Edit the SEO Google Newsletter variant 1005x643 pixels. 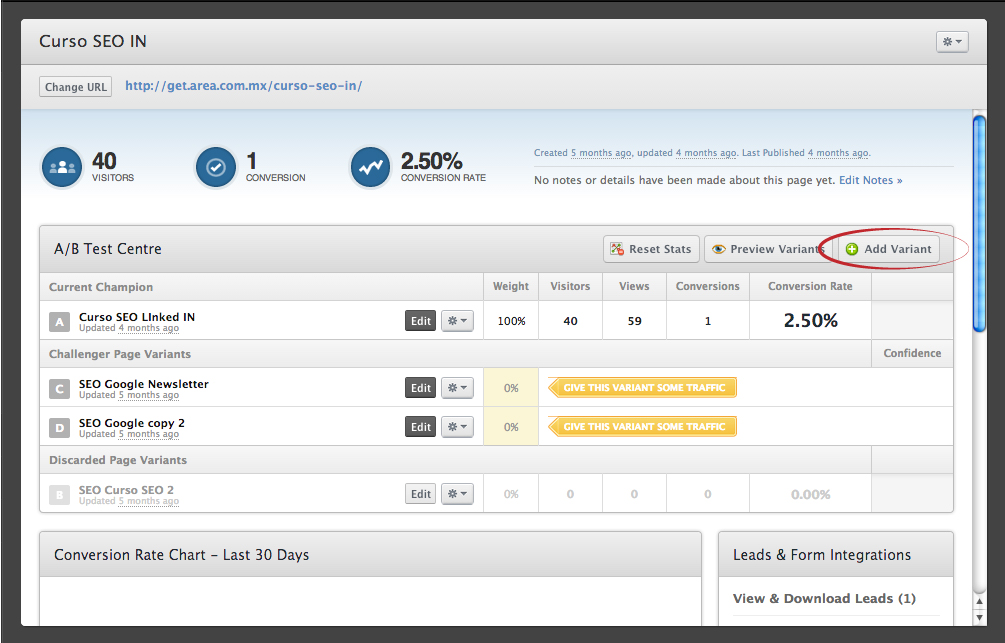coord(421,388)
